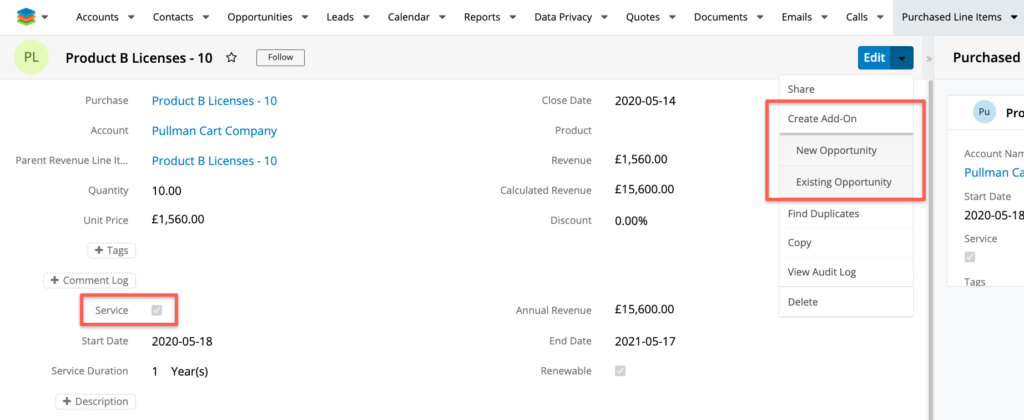Toggle the Renewable checkbox

[x=620, y=371]
